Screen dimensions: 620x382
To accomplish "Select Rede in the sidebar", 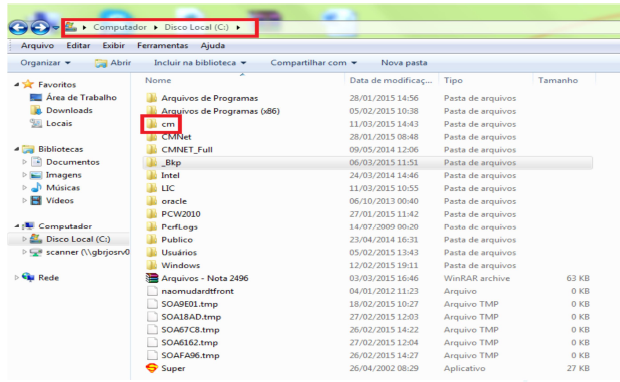I will (48, 278).
